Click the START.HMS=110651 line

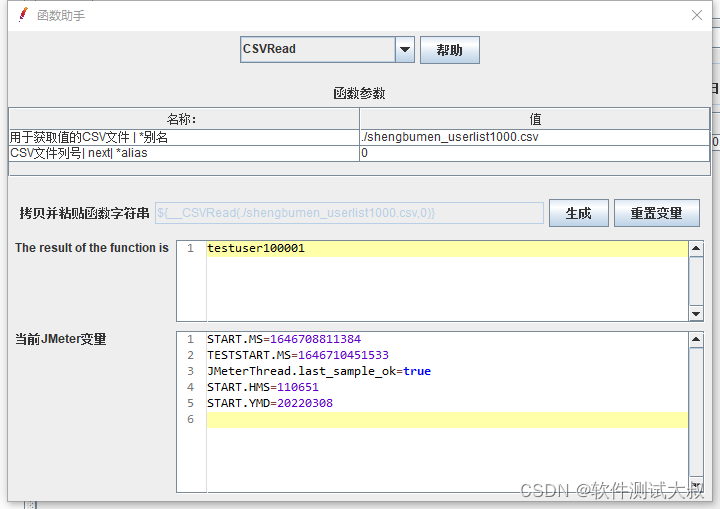click(263, 387)
